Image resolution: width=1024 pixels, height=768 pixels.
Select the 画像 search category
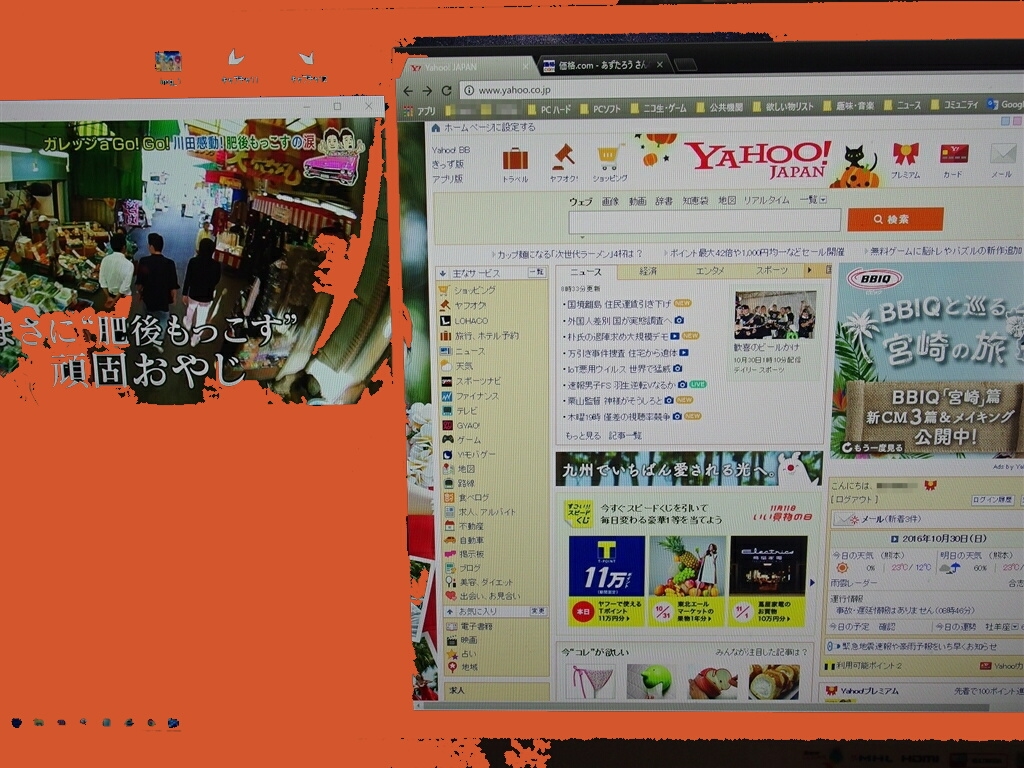(x=610, y=201)
